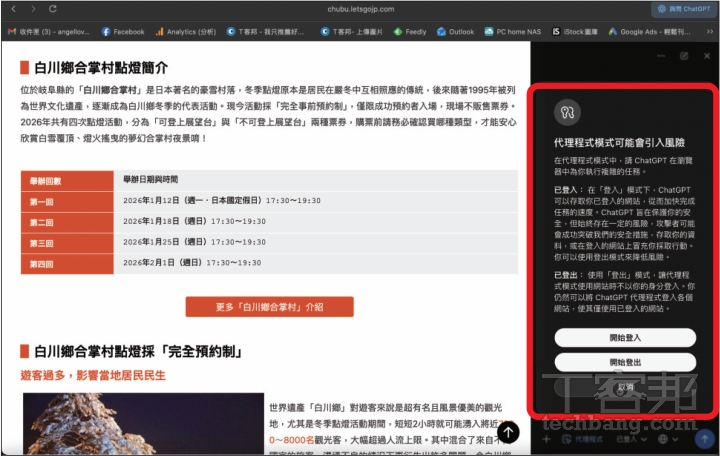The height and width of the screenshot is (456, 720).
Task: Click the 舉辦回數 column header
Action: [67, 181]
